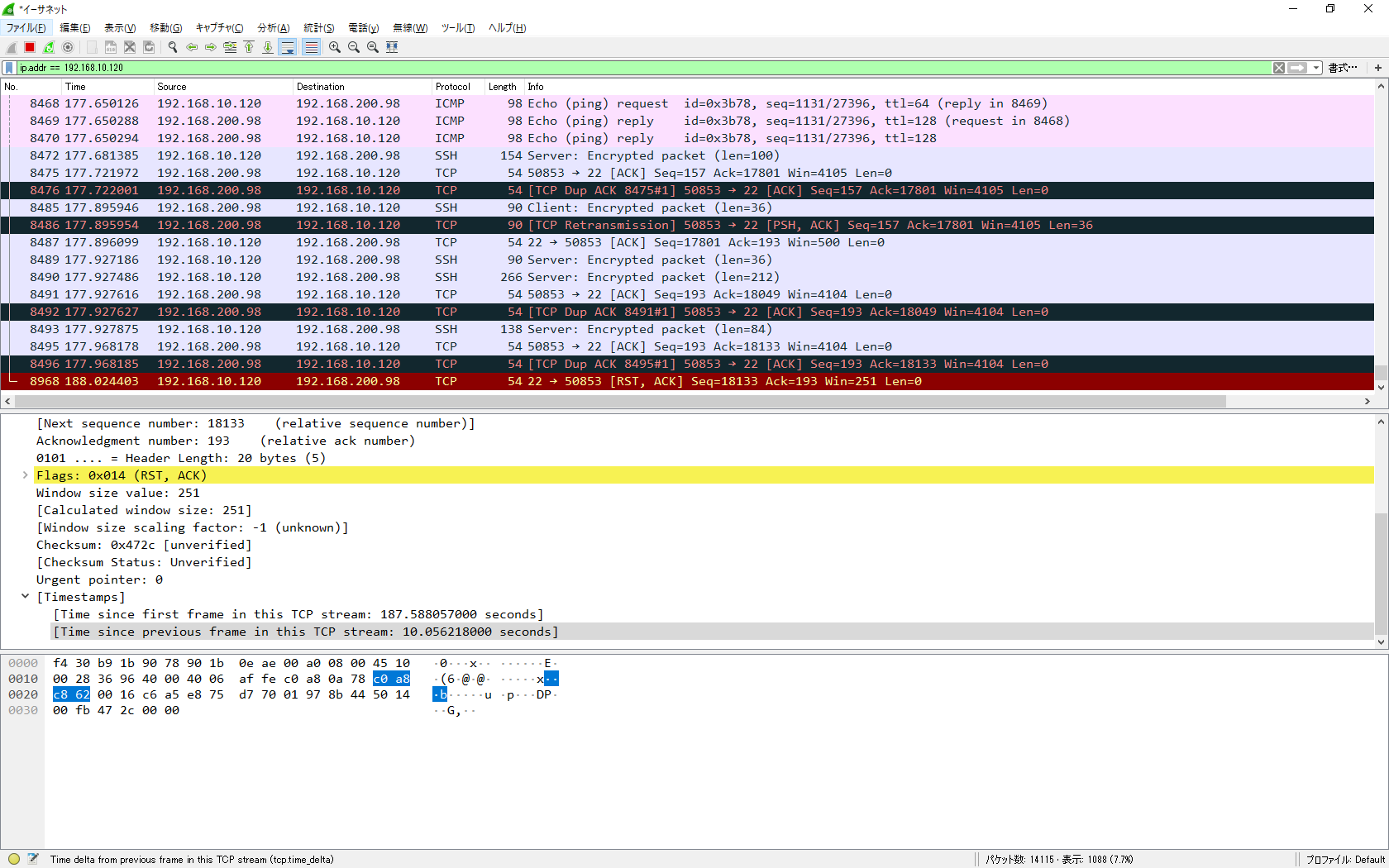Go back to the previous packet
The image size is (1389, 868).
coord(192,47)
